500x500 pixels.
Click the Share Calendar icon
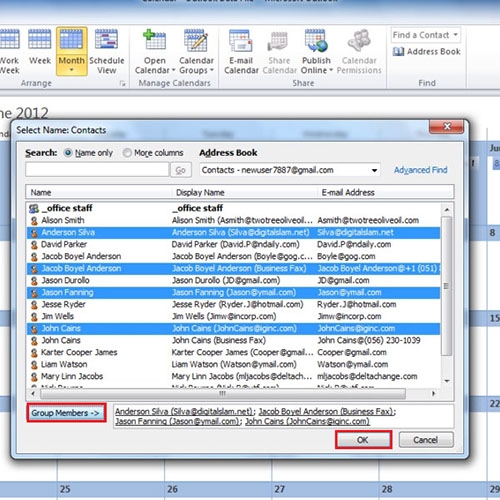(x=278, y=41)
